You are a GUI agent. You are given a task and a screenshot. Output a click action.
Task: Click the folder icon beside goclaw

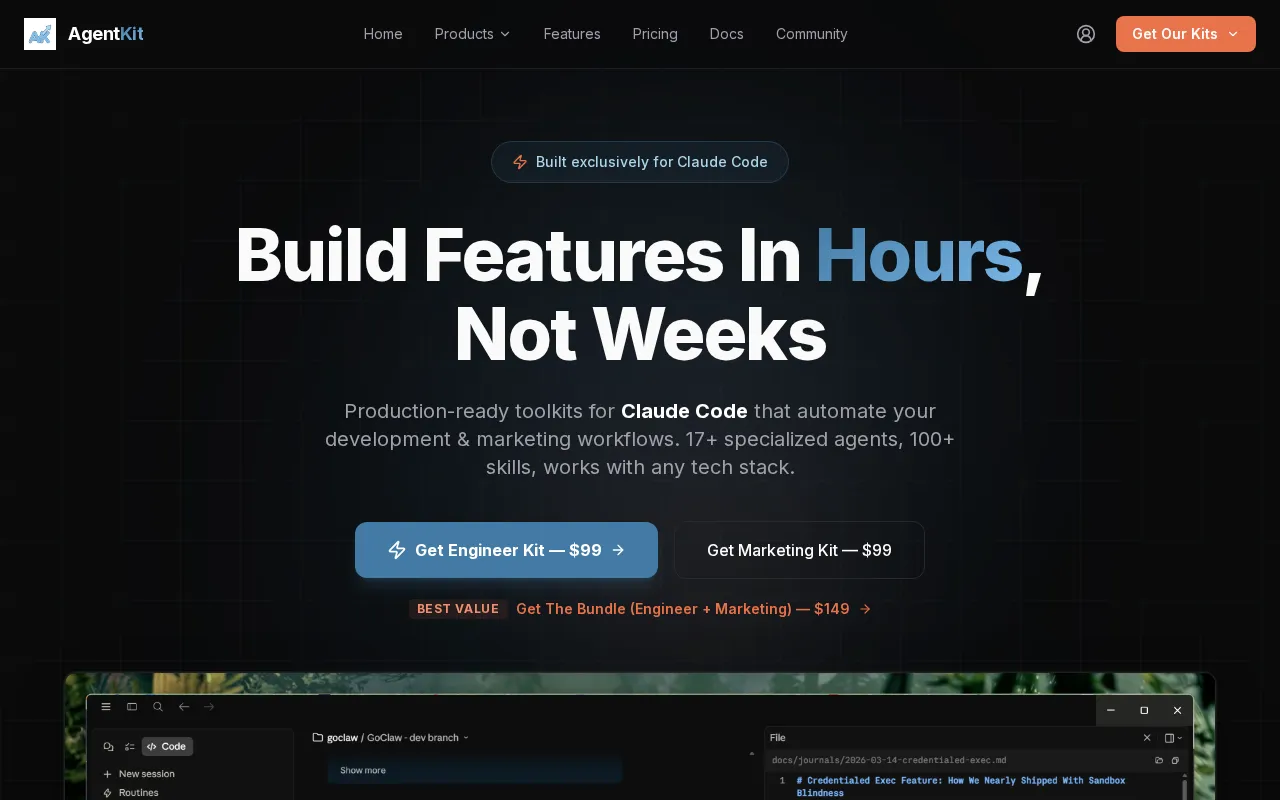pyautogui.click(x=318, y=737)
